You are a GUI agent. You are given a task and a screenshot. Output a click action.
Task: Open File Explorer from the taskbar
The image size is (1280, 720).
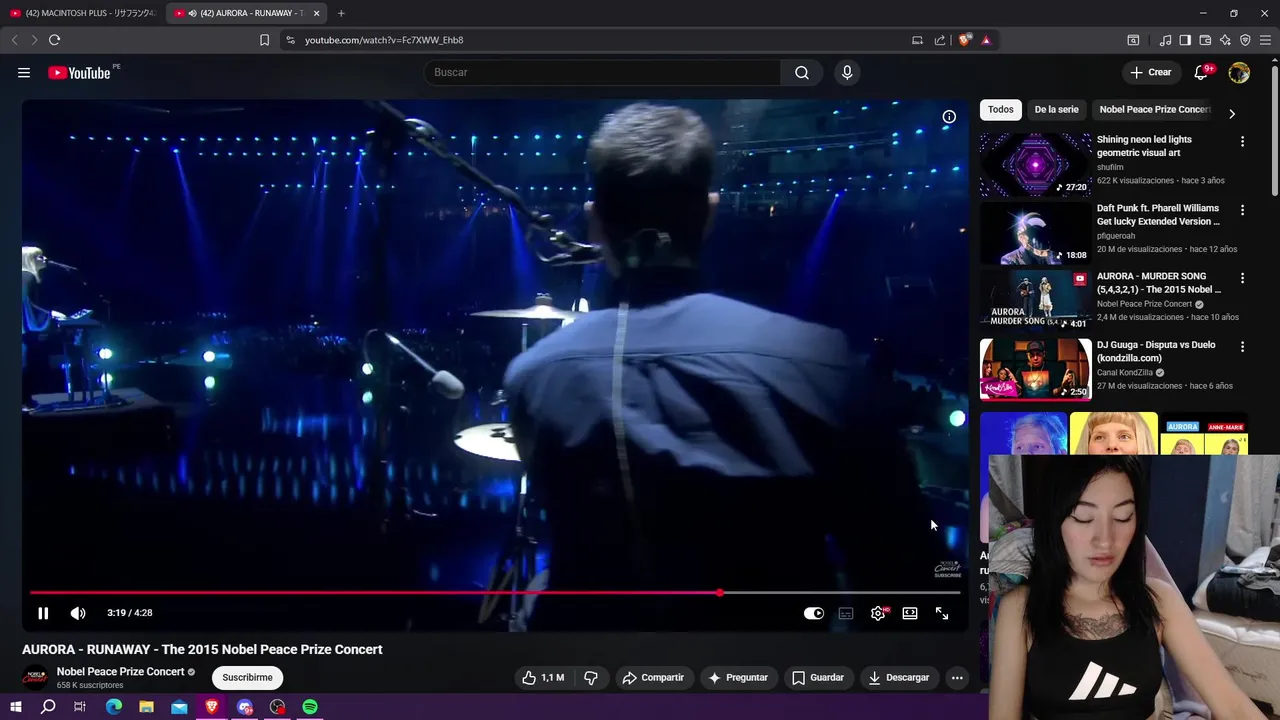(x=146, y=707)
